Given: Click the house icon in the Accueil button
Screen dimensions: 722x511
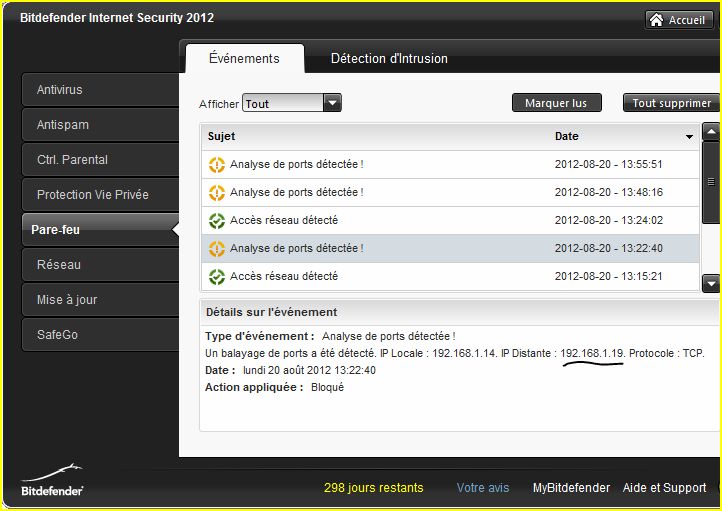Looking at the screenshot, I should tap(656, 20).
